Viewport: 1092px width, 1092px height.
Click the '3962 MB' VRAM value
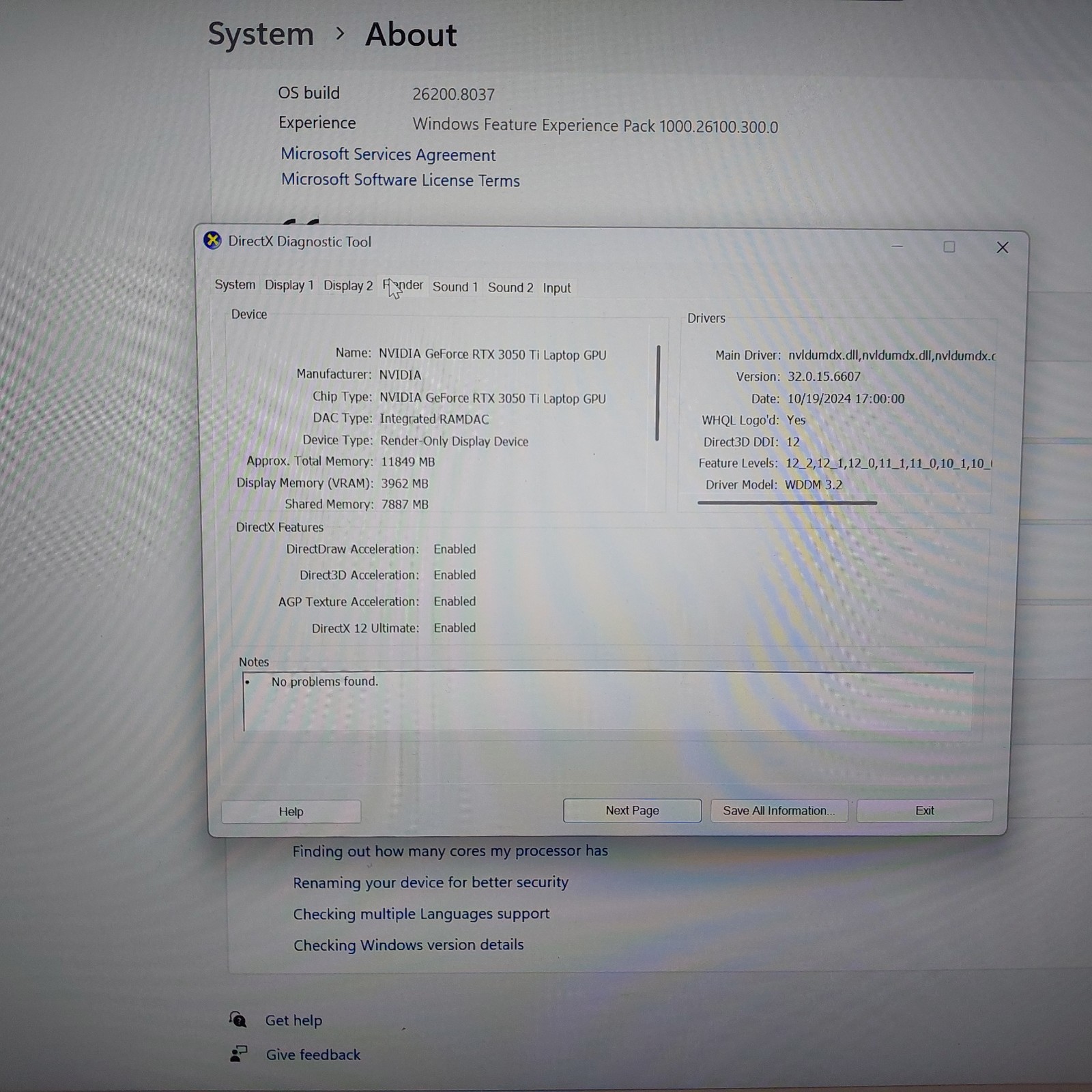pyautogui.click(x=405, y=483)
